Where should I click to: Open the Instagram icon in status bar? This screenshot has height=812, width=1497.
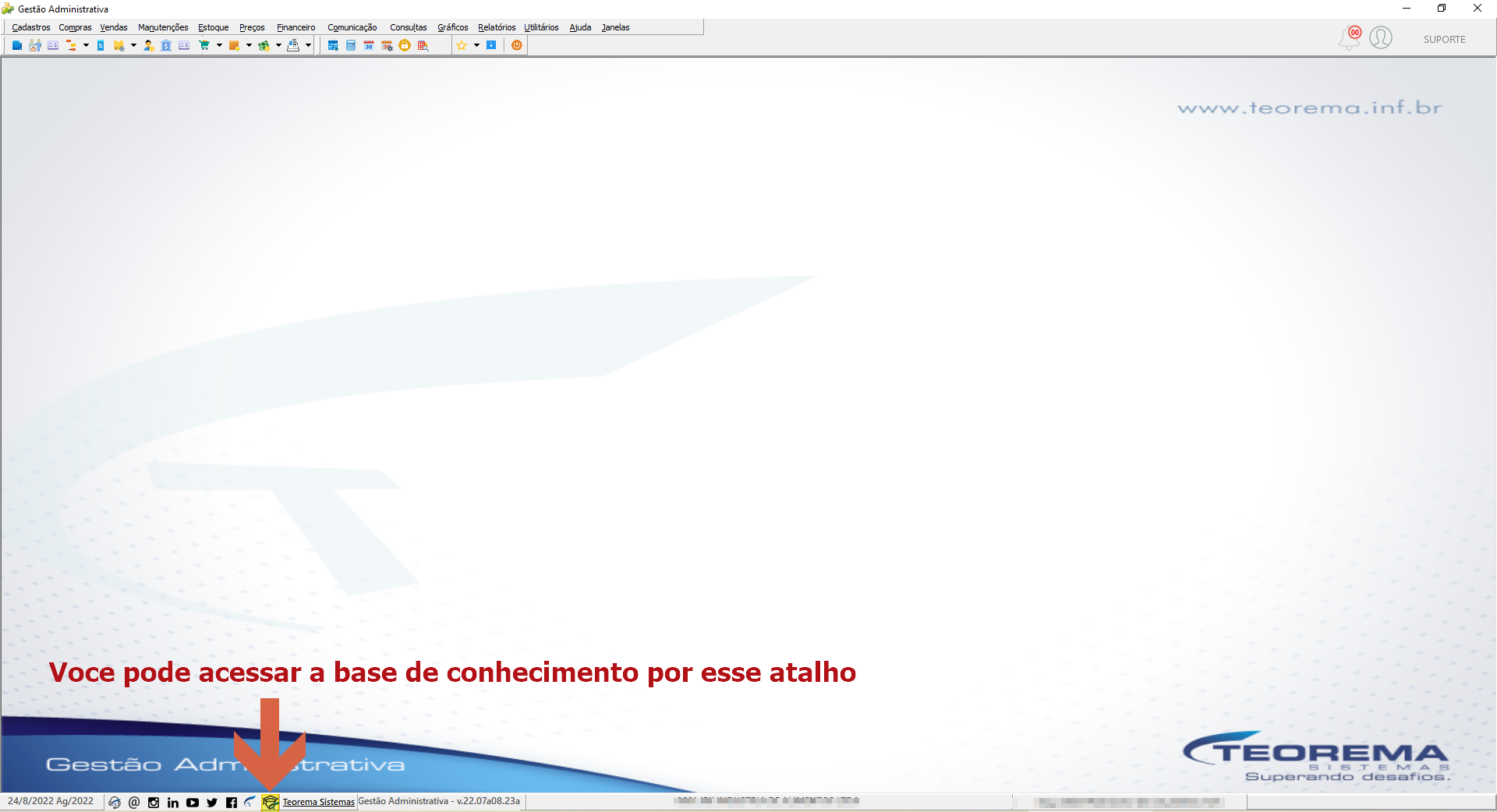pyautogui.click(x=154, y=803)
